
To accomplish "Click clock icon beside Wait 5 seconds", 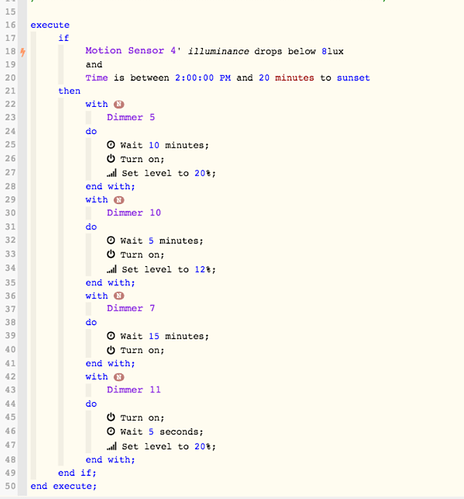I will point(111,431).
